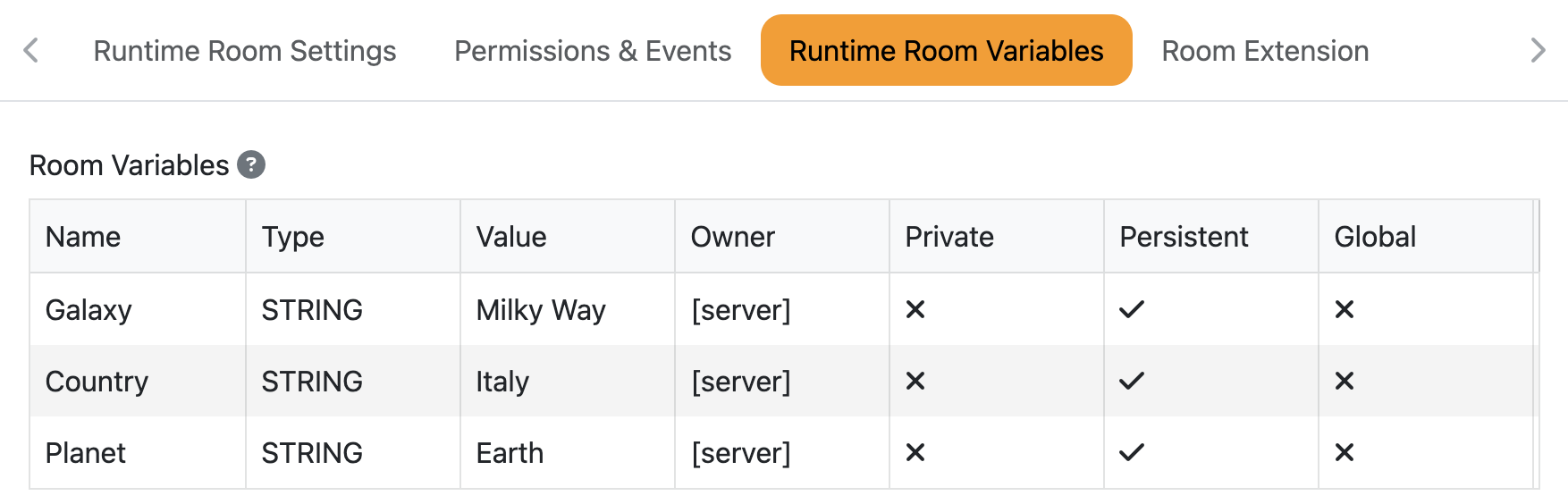
Task: Open the Permissions & Events tab
Action: pos(593,51)
